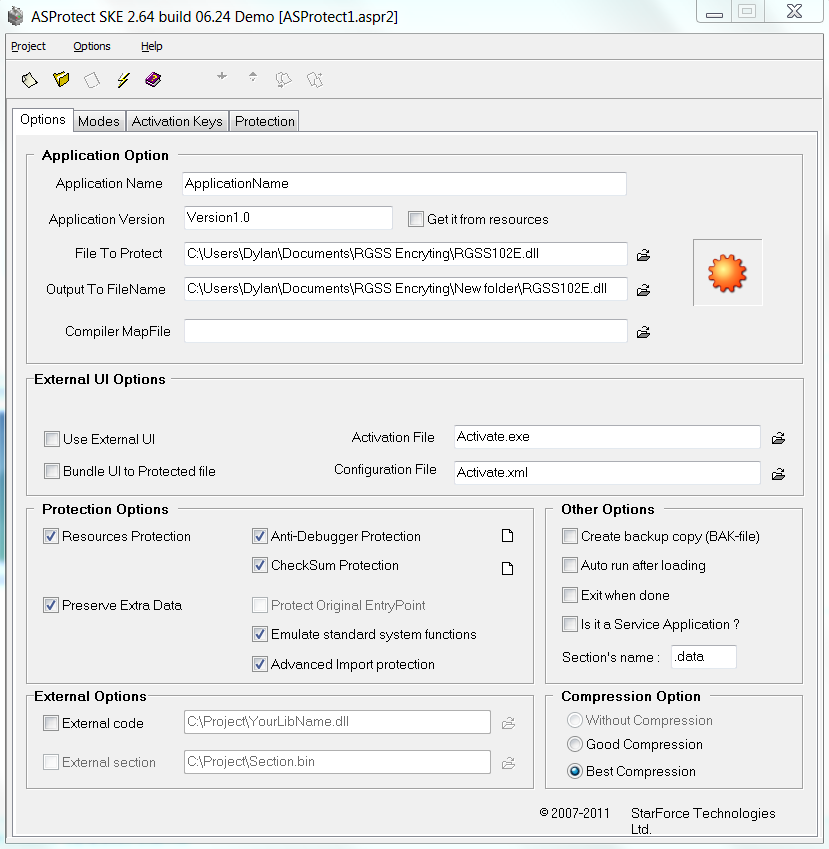Uncheck Resources Protection
This screenshot has width=829, height=849.
click(51, 536)
